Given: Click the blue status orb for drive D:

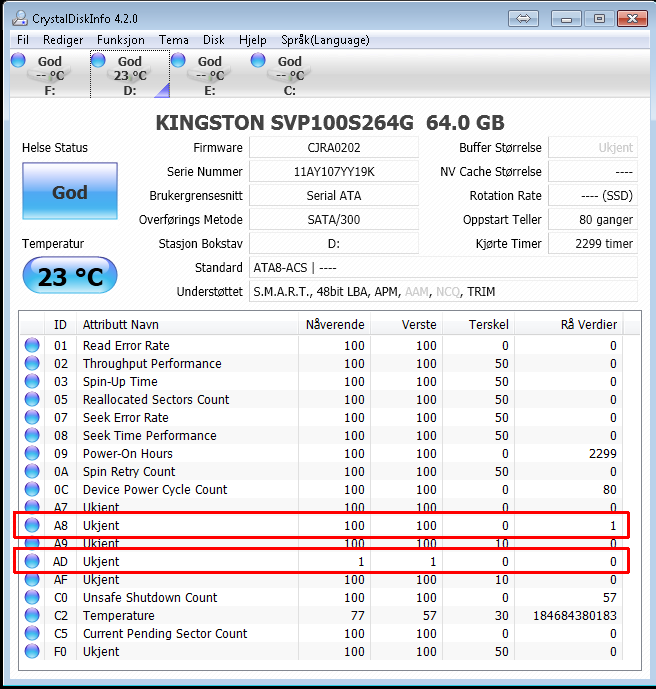Looking at the screenshot, I should click(x=98, y=60).
